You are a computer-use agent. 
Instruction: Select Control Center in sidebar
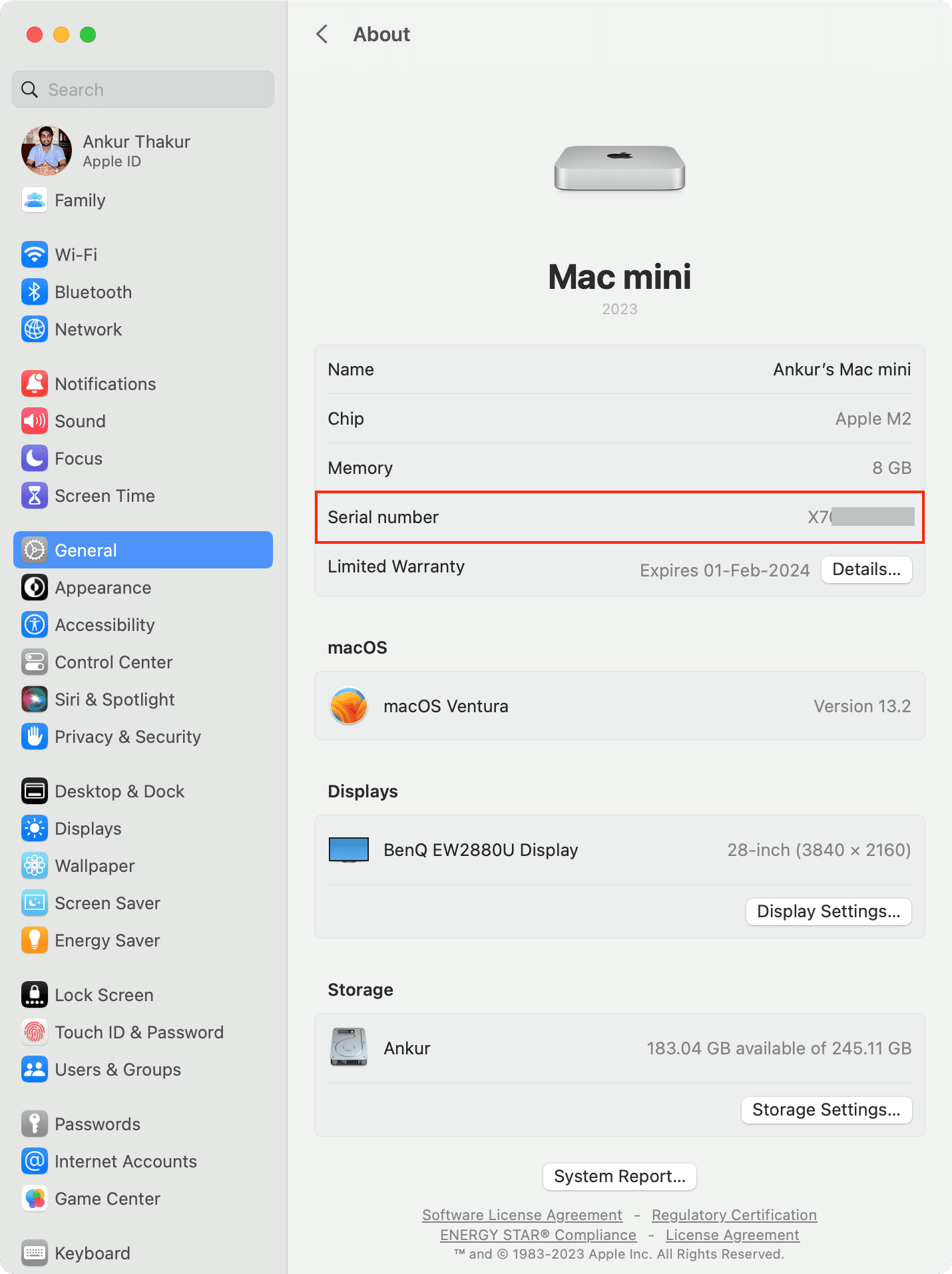(114, 662)
